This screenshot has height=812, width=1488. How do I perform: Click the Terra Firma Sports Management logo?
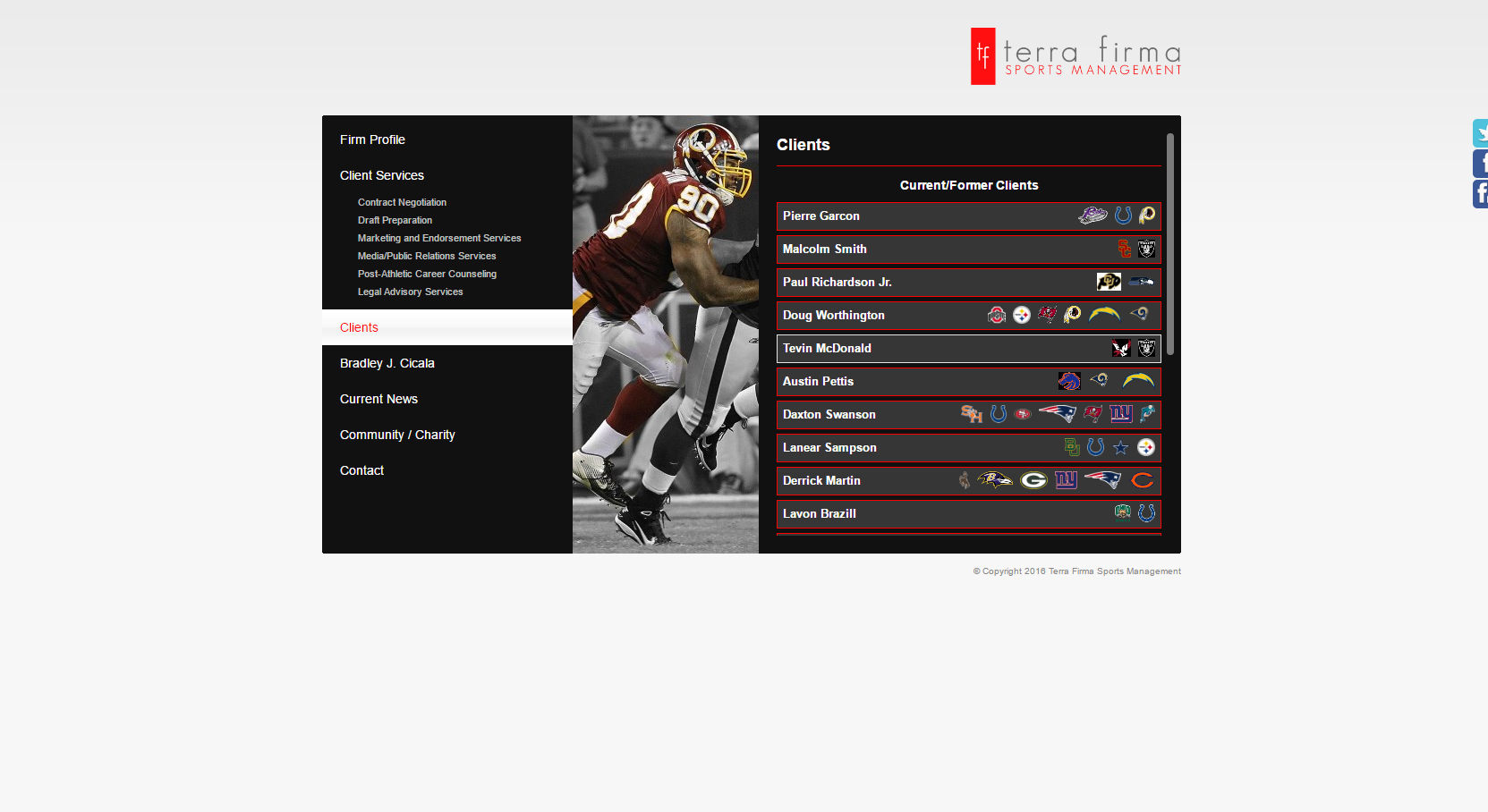[x=1076, y=56]
